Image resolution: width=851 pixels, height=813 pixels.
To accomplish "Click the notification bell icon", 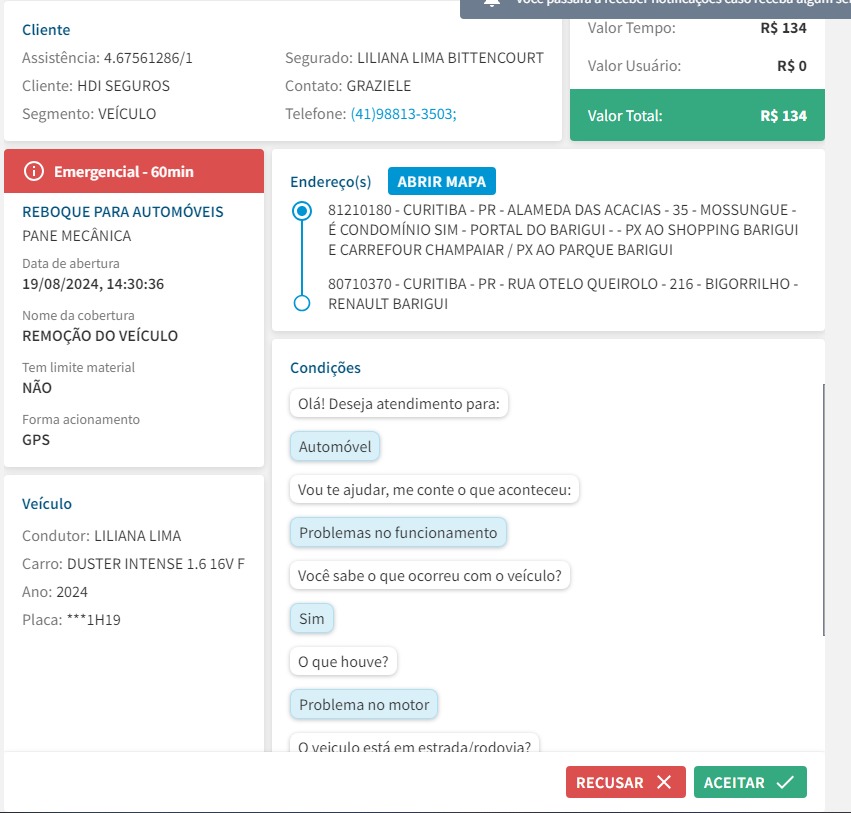I will tap(491, 3).
